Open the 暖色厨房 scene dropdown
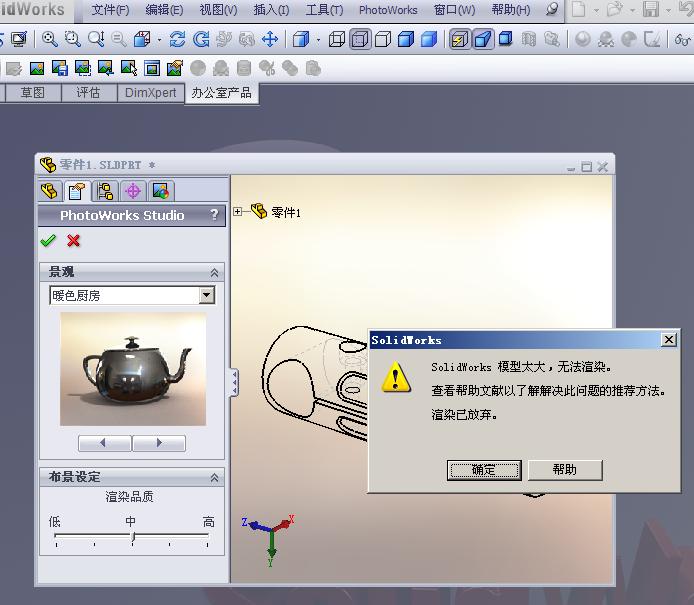The image size is (694, 605). [x=206, y=295]
